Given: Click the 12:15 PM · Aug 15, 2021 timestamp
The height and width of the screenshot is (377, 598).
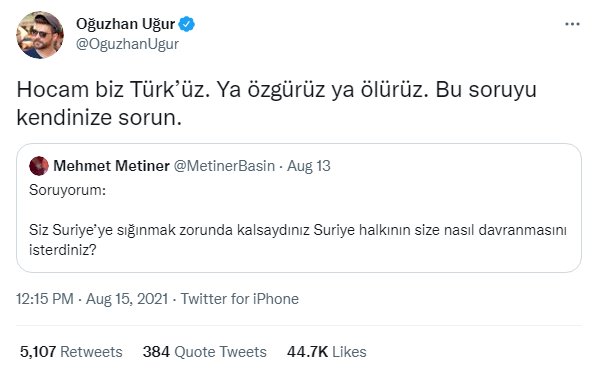Looking at the screenshot, I should [92, 299].
